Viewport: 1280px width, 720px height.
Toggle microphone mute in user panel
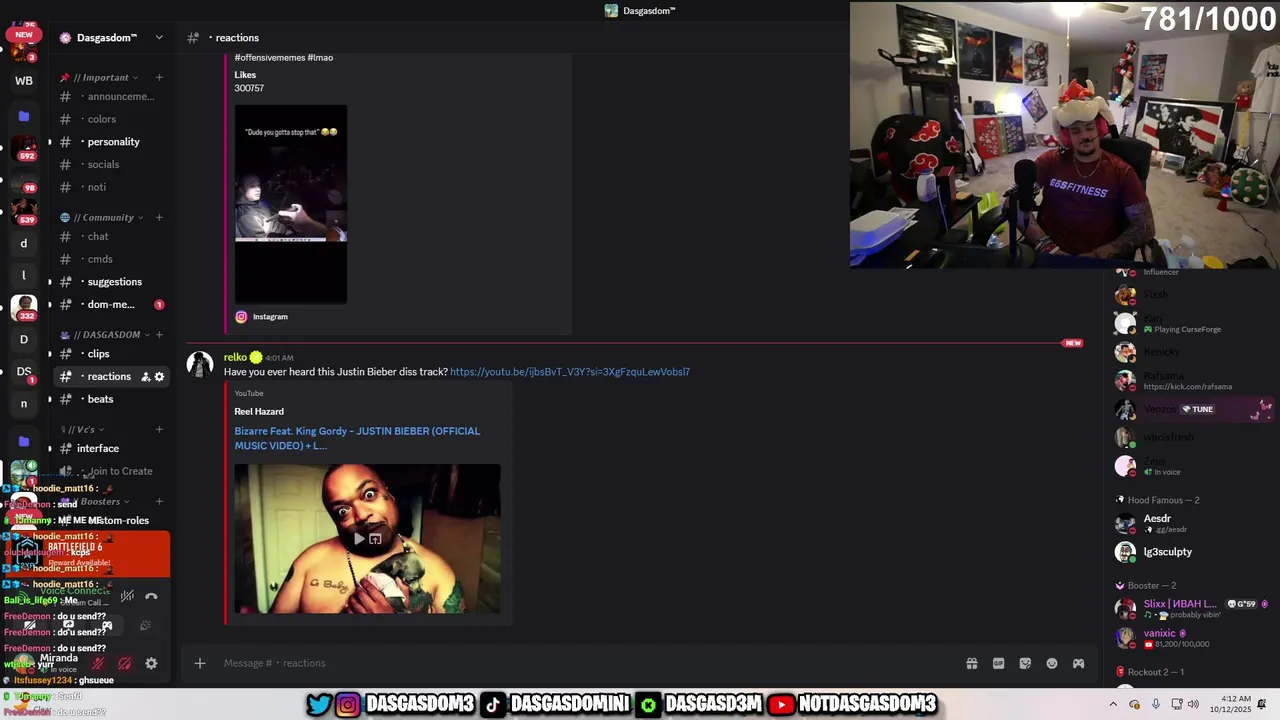pos(98,663)
